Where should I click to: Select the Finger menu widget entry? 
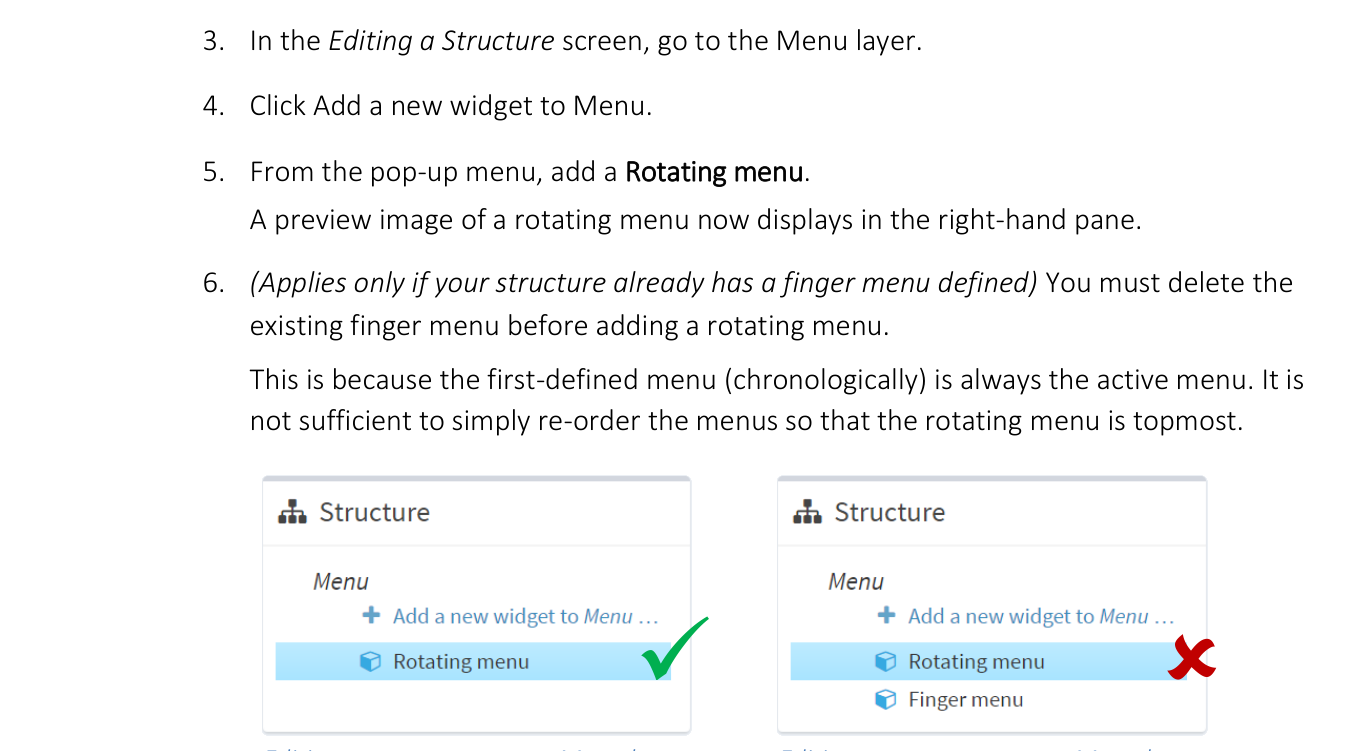click(x=964, y=699)
